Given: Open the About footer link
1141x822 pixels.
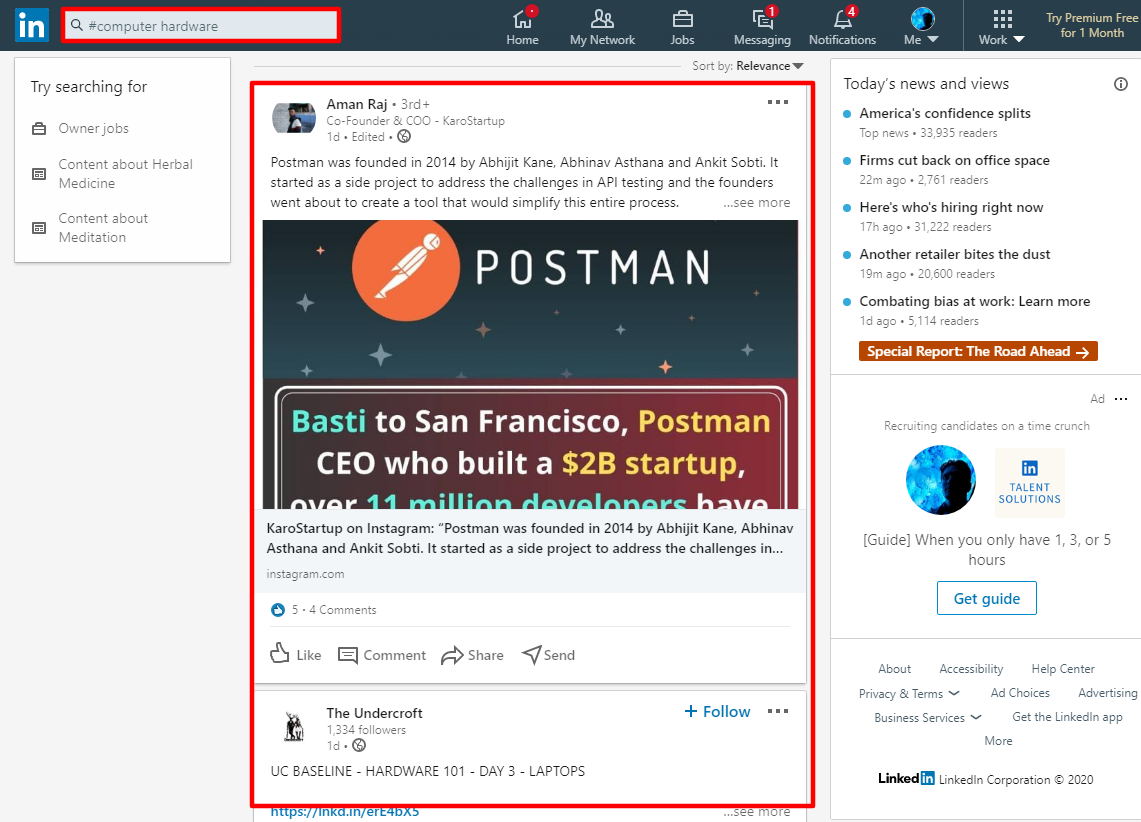Looking at the screenshot, I should click(x=894, y=669).
